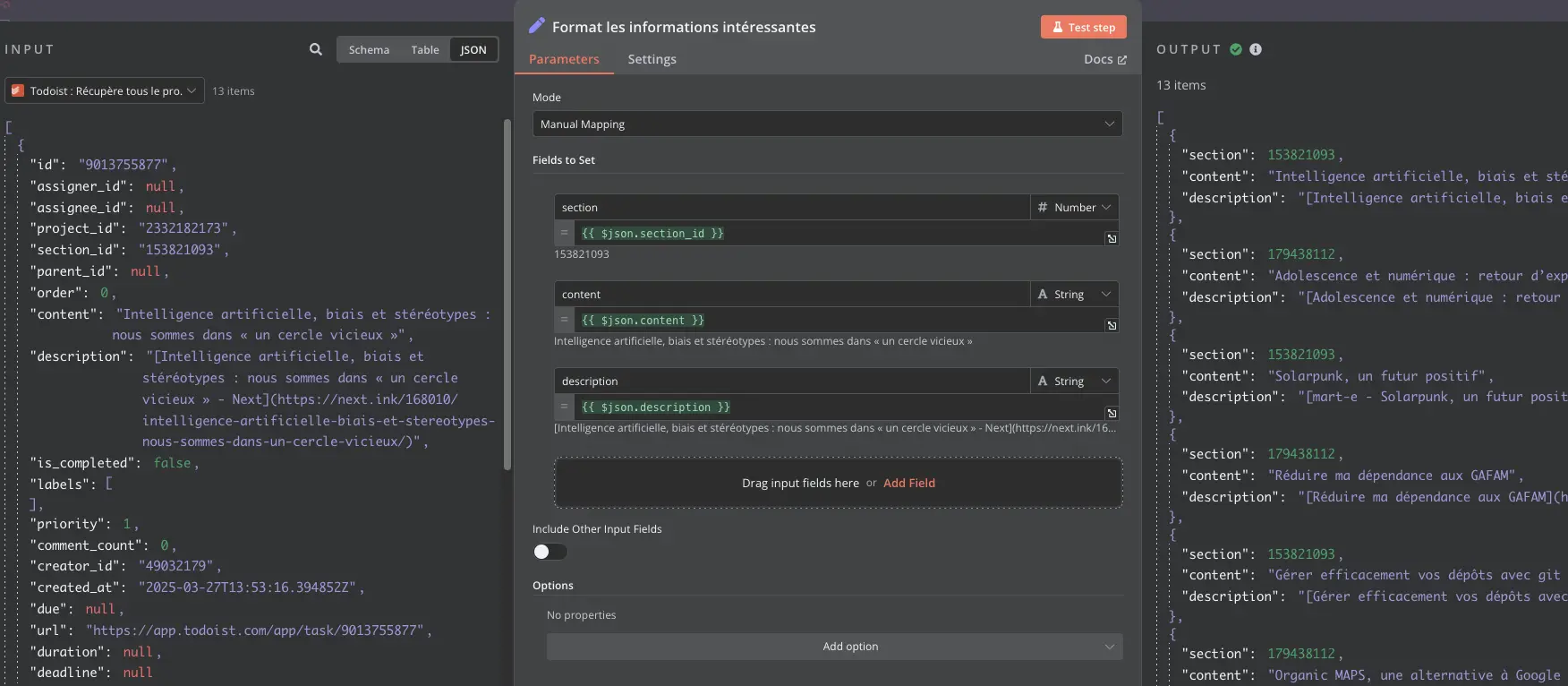Click the No properties text under Options
The image size is (1568, 686).
point(581,615)
